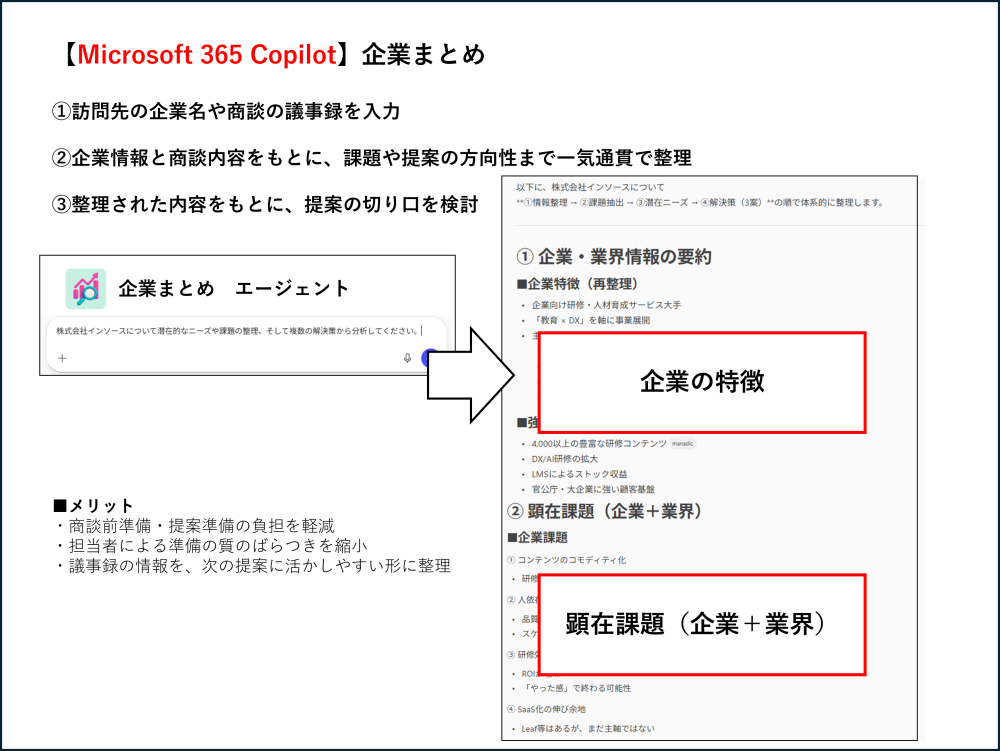The height and width of the screenshot is (751, 1000).
Task: Click the bullet 商談前準備・提案準備の負担を軽減
Action: pyautogui.click(x=195, y=526)
